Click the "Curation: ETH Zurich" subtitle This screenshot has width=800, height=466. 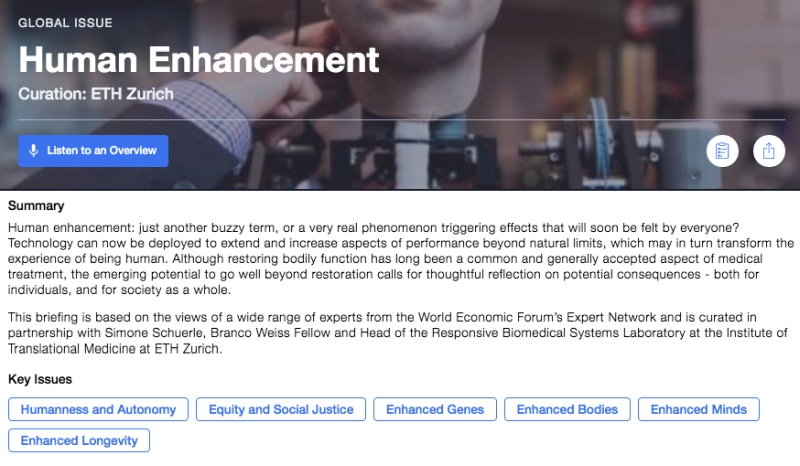point(96,94)
